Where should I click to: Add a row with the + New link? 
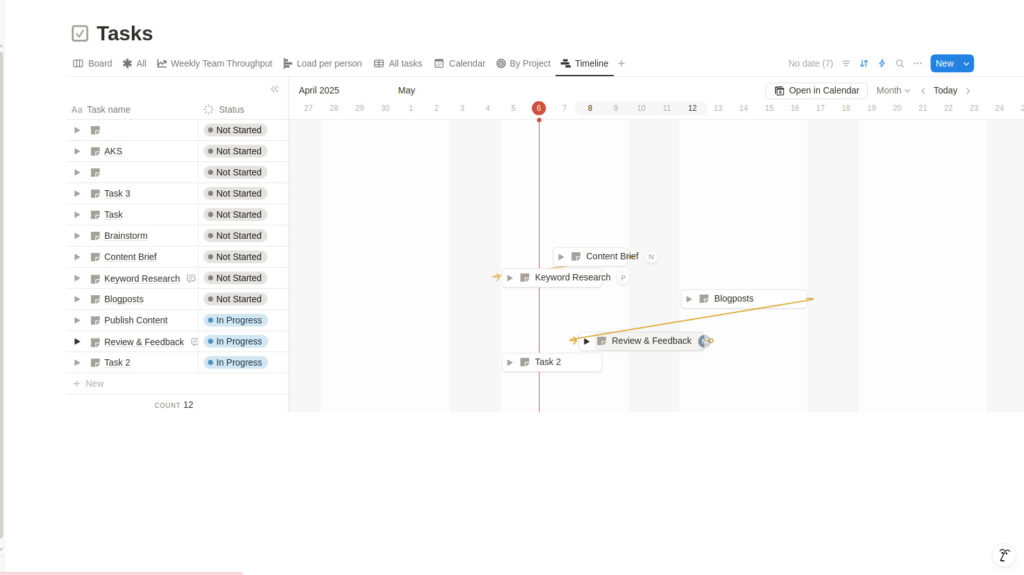pos(89,384)
